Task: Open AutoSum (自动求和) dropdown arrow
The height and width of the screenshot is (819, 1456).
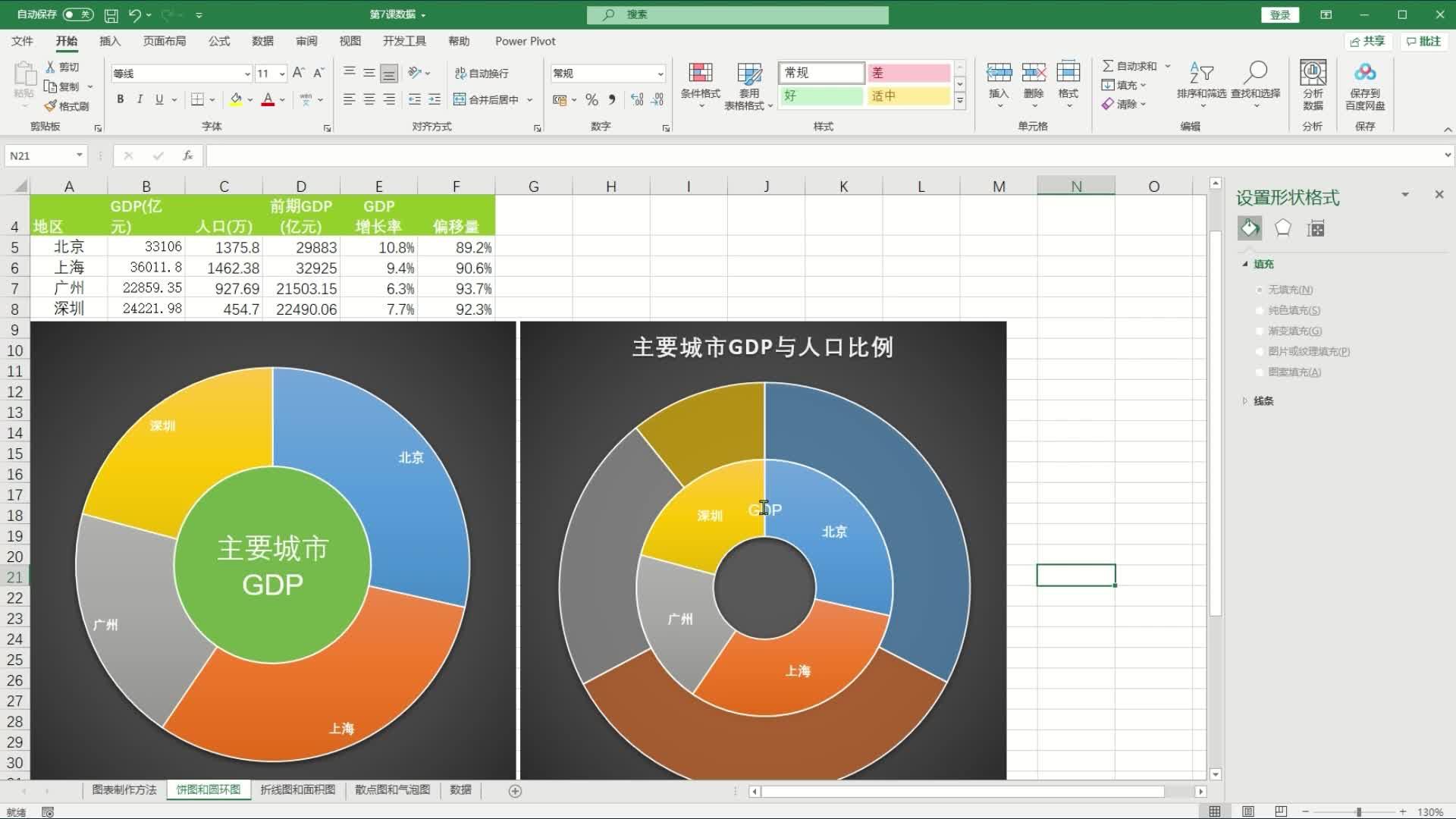Action: pyautogui.click(x=1168, y=66)
